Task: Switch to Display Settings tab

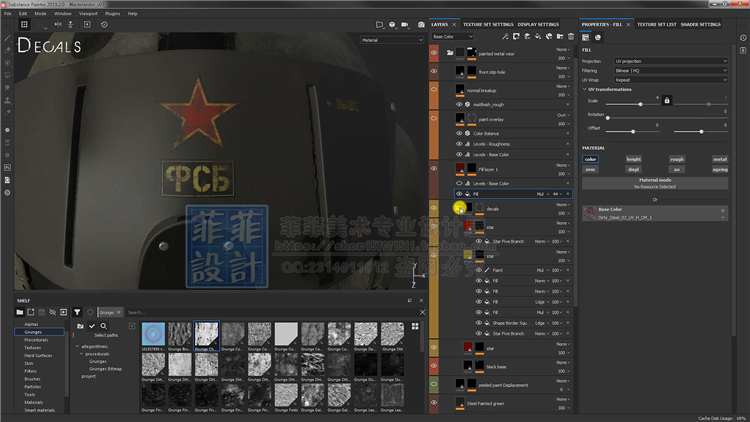Action: (x=538, y=24)
